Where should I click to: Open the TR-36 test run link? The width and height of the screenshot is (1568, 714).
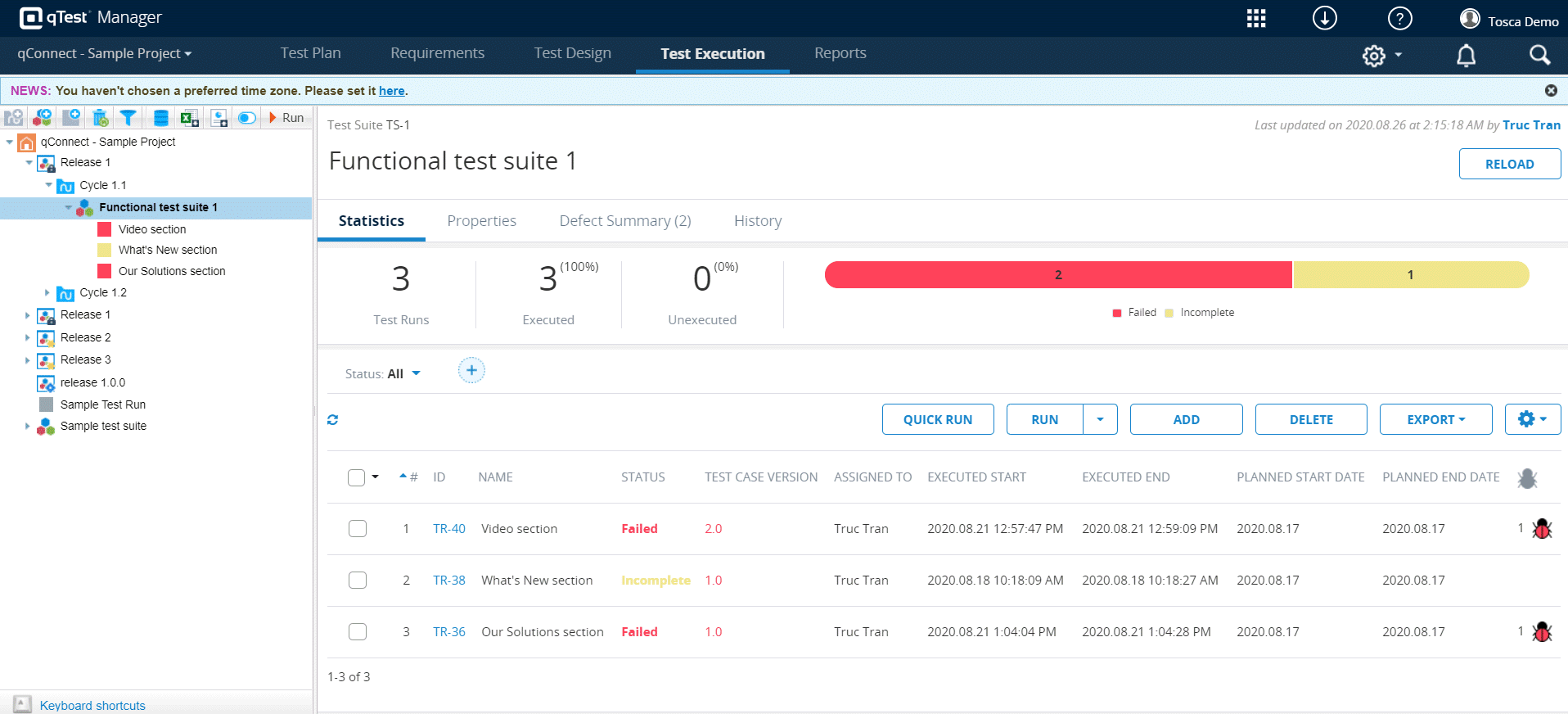tap(448, 632)
